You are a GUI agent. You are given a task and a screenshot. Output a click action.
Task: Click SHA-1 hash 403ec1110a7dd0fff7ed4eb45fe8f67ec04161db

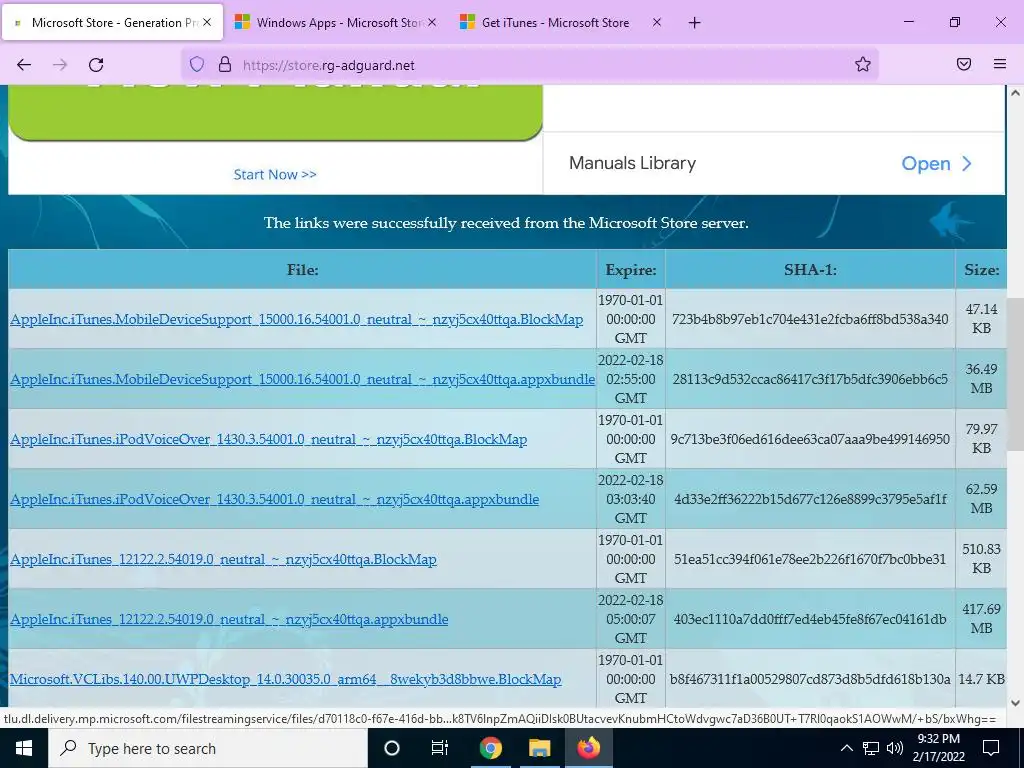click(810, 619)
